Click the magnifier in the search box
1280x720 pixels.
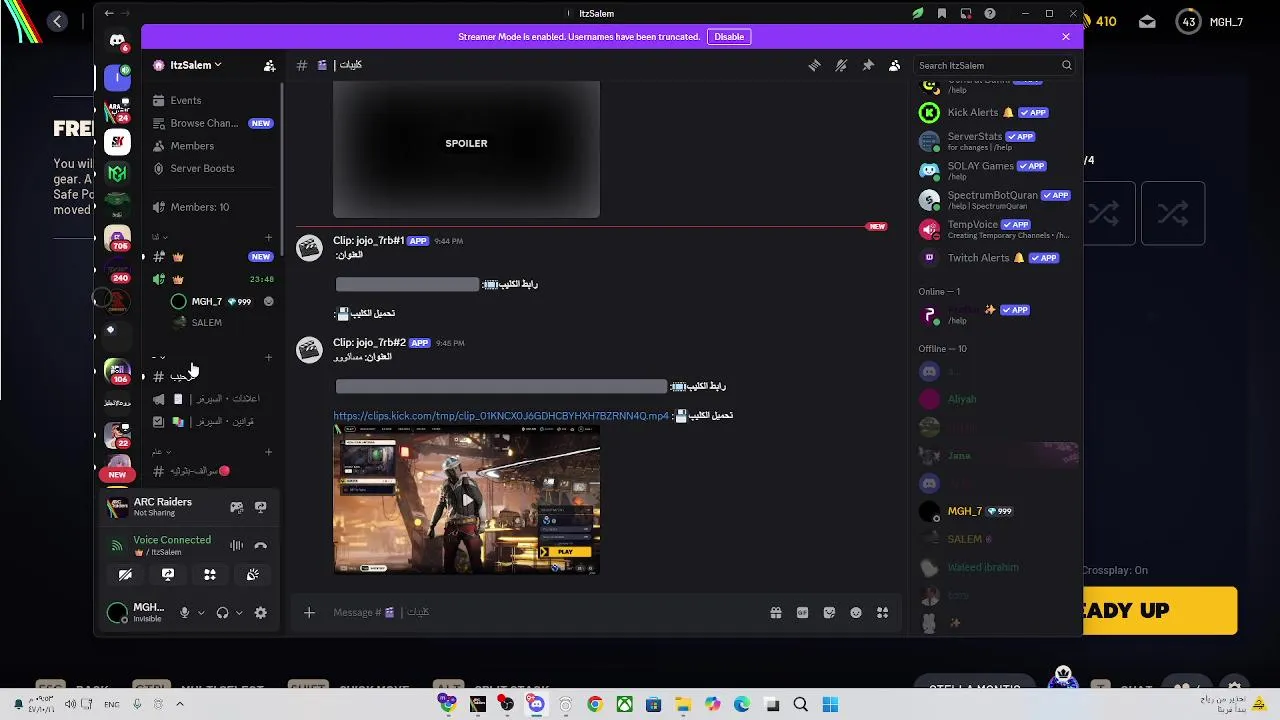coord(1066,65)
